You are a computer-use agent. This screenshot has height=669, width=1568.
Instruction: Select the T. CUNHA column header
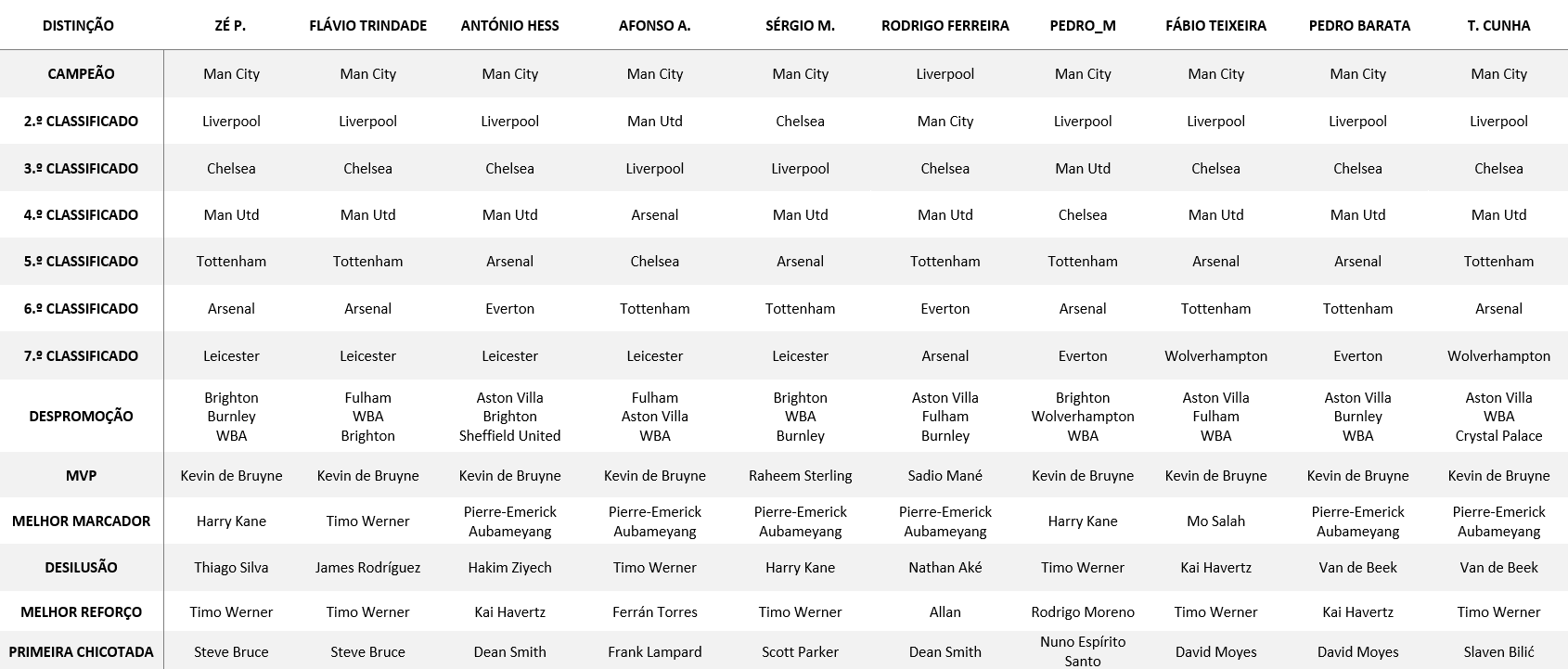pyautogui.click(x=1498, y=26)
